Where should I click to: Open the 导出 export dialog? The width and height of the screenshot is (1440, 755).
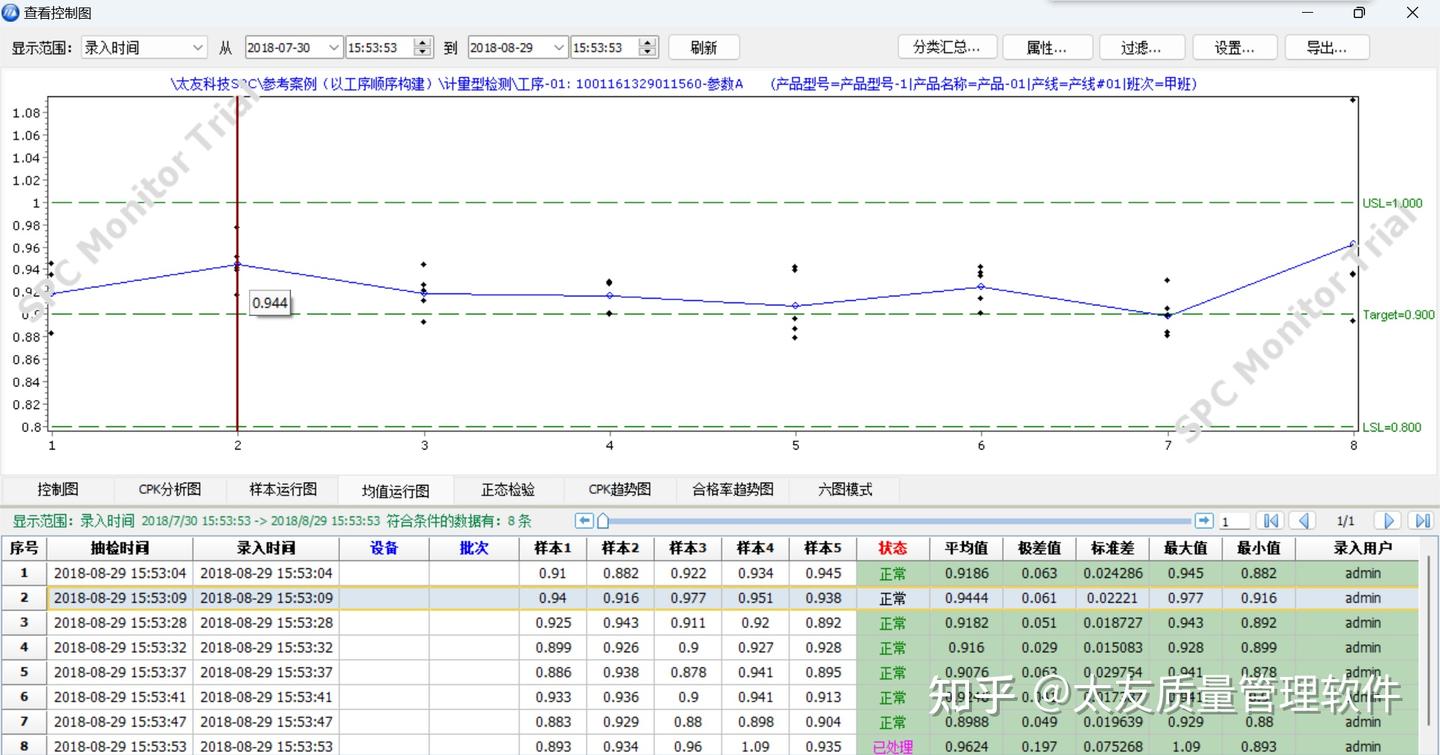coord(1327,47)
